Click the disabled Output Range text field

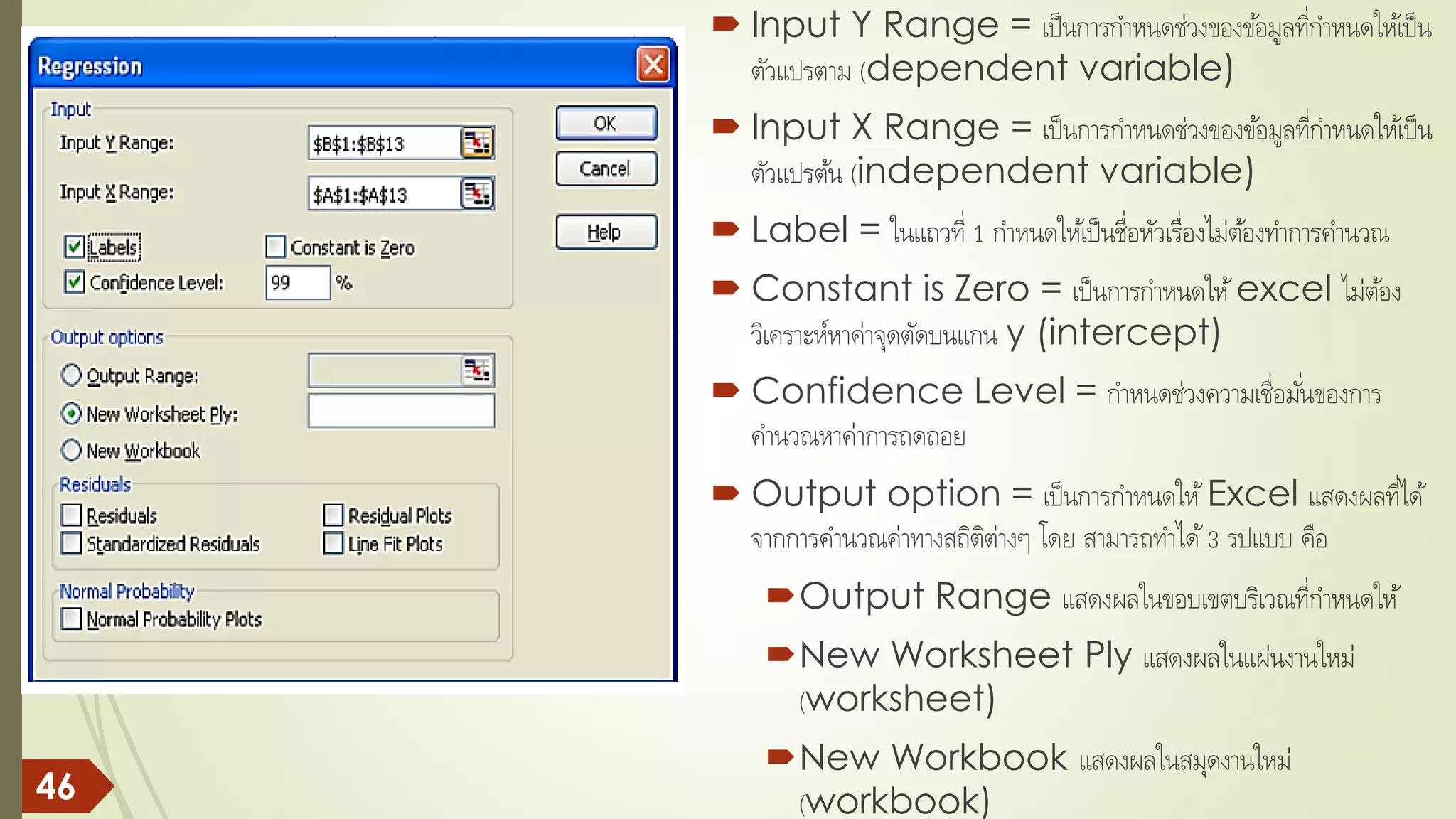tap(385, 370)
